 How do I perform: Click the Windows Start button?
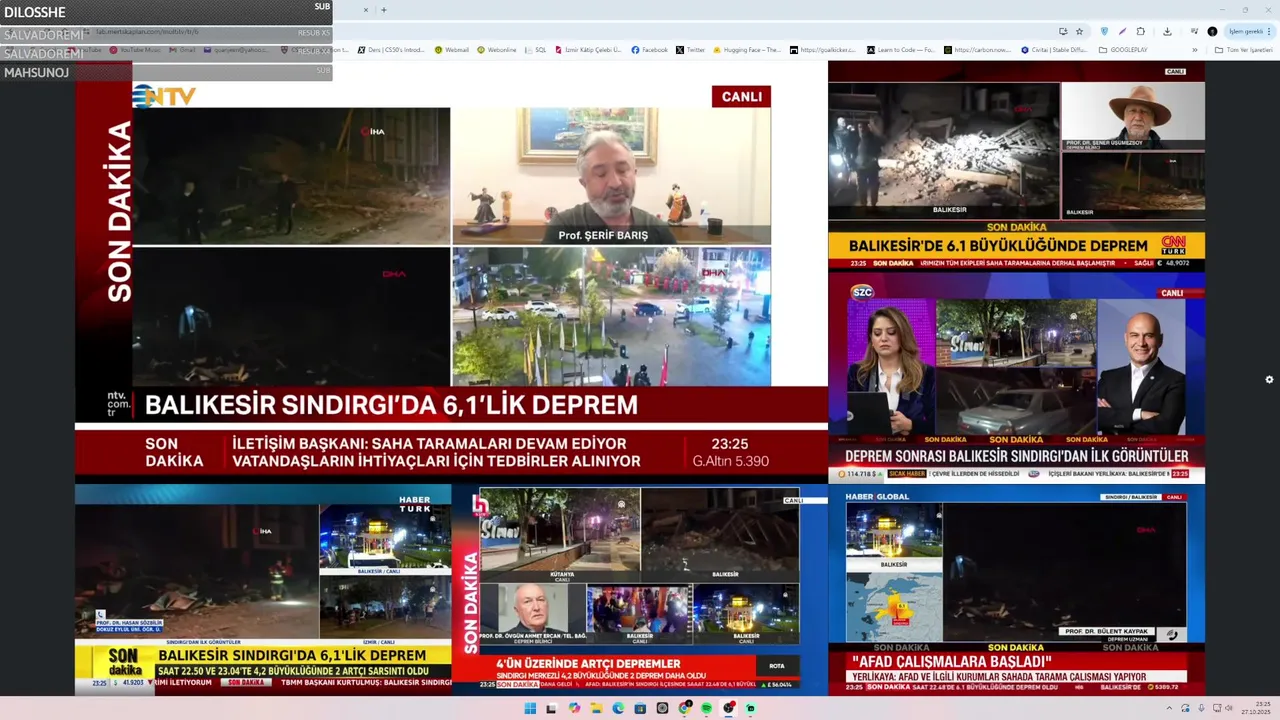point(530,708)
